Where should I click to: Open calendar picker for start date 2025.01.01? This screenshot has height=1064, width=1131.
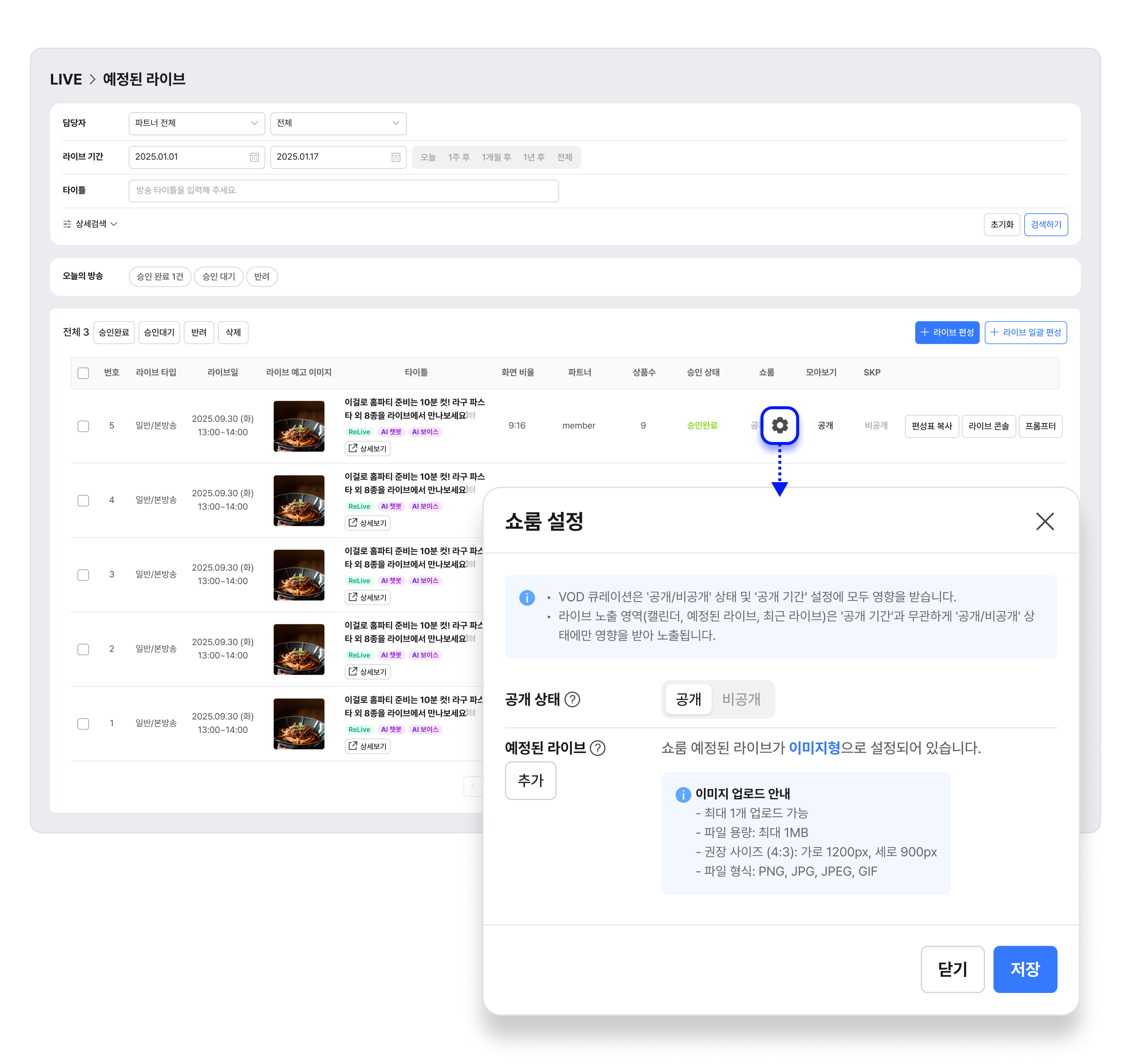click(x=254, y=157)
